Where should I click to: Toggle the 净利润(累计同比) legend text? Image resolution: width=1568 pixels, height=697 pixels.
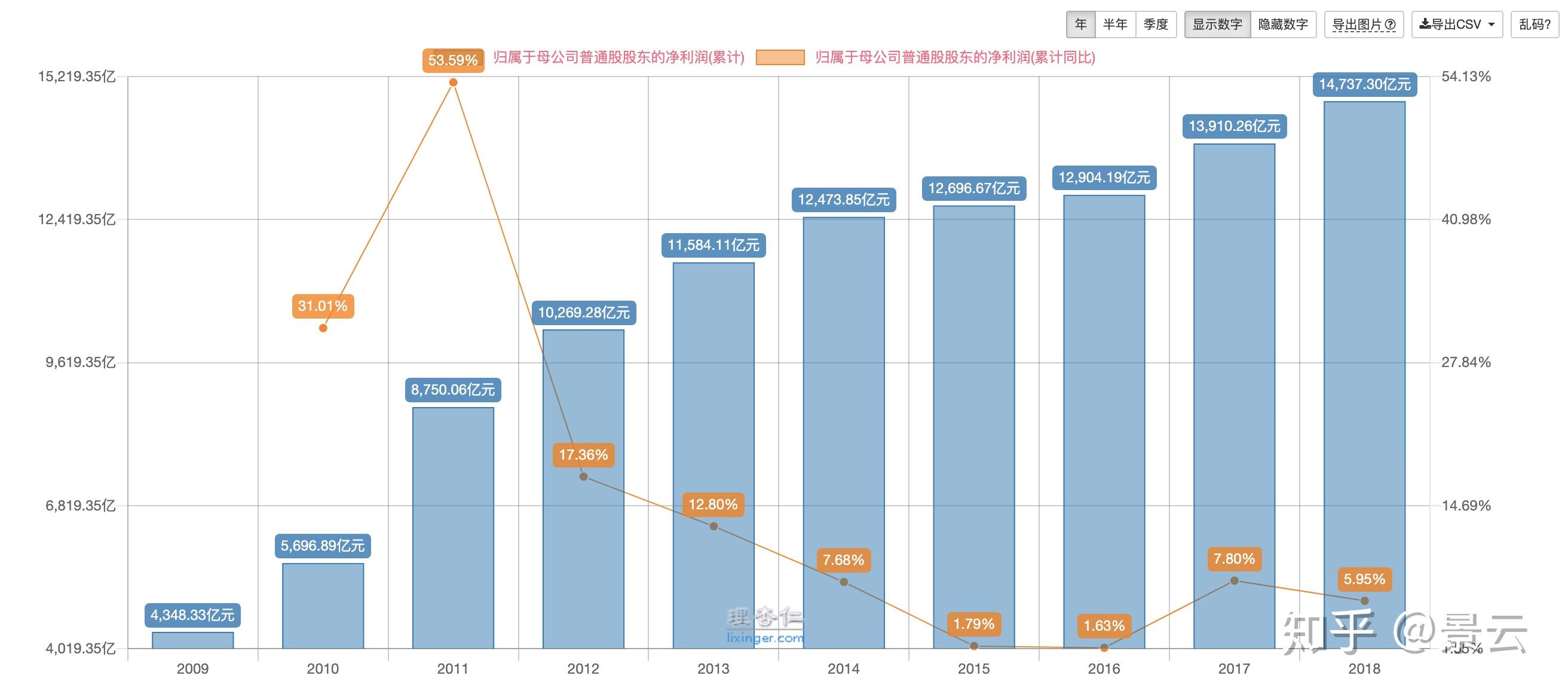click(955, 57)
